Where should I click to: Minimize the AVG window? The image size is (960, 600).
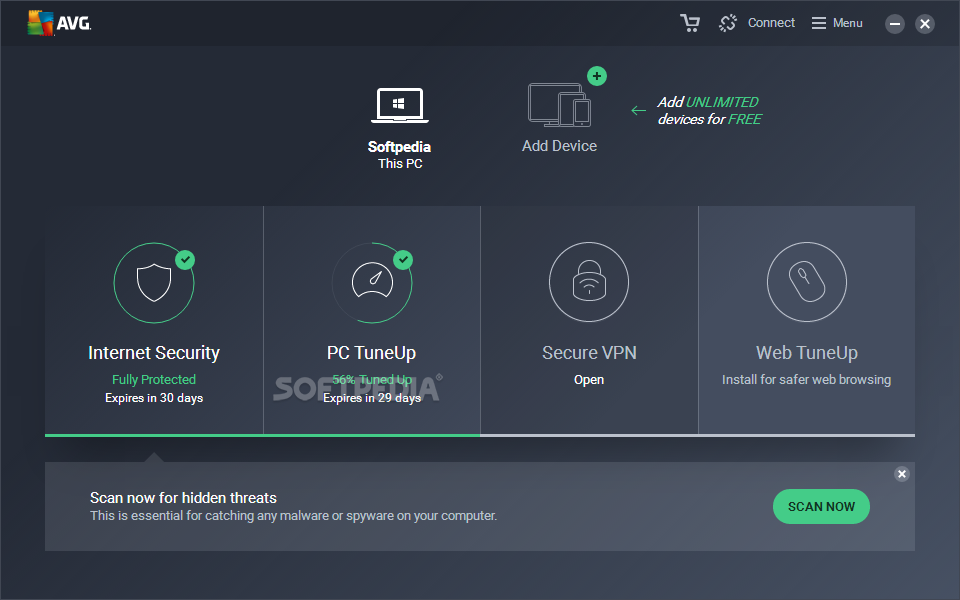click(x=894, y=24)
